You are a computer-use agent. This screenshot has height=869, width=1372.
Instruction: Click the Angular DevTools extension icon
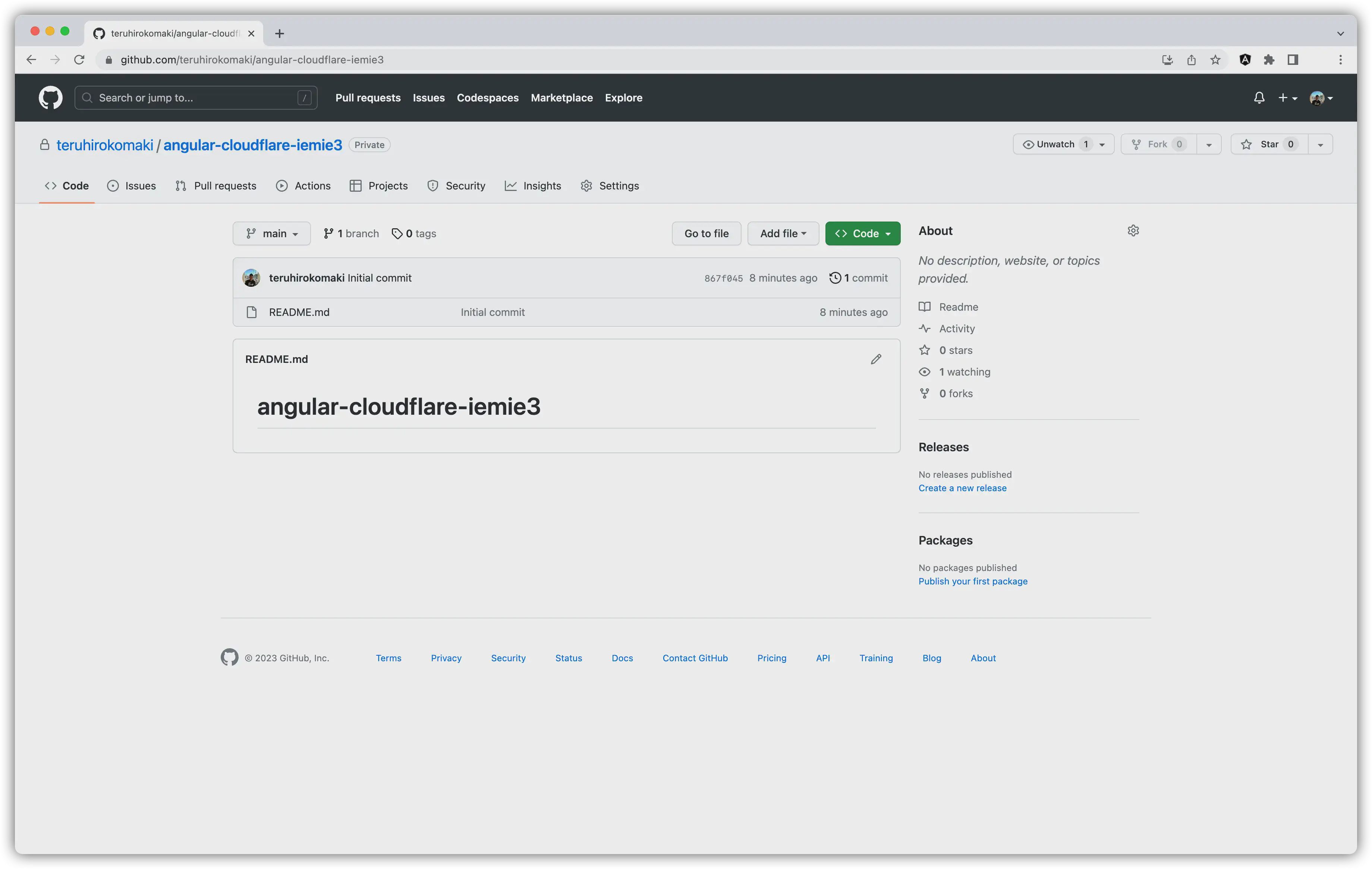1244,59
